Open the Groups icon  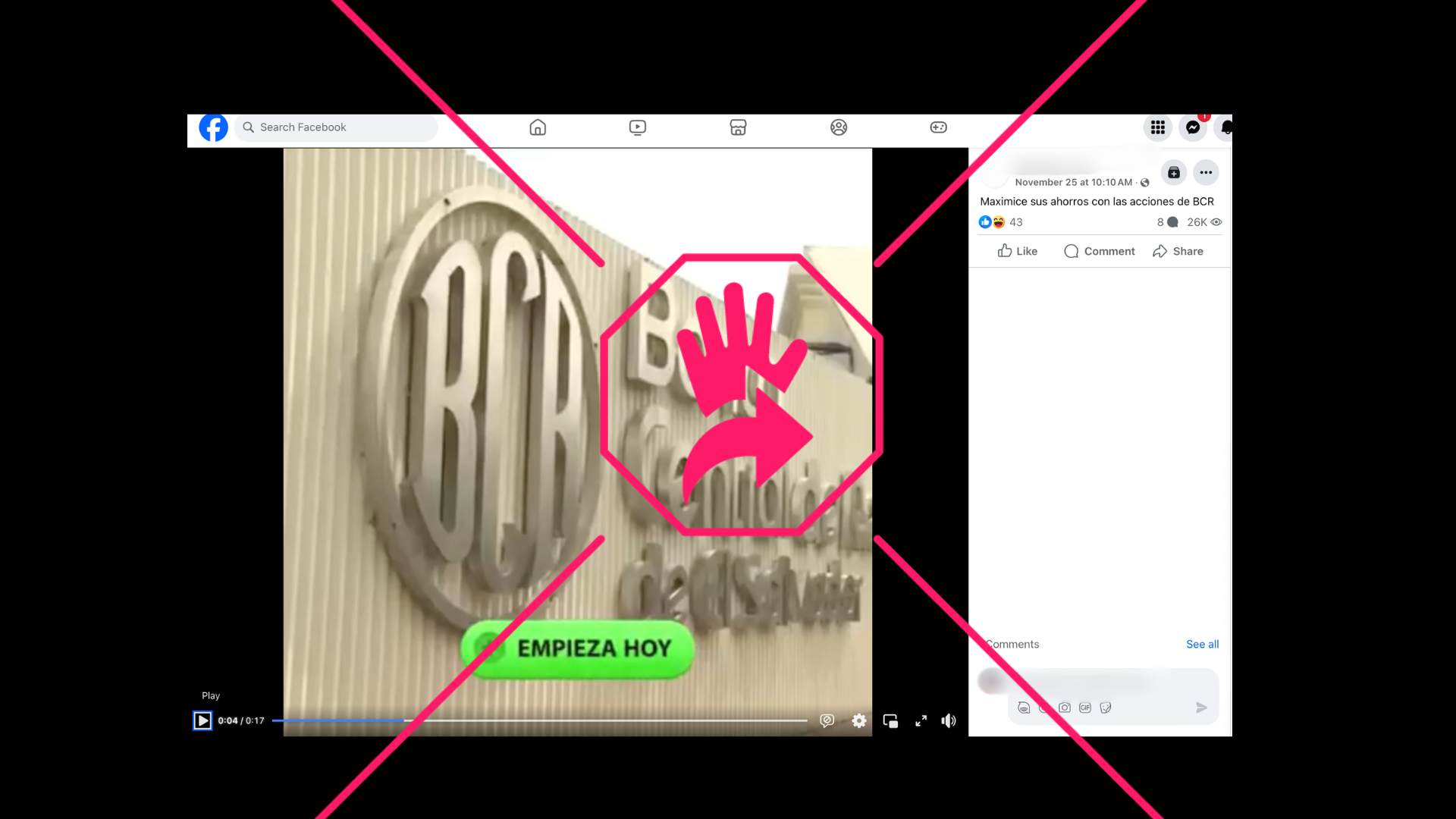tap(839, 127)
